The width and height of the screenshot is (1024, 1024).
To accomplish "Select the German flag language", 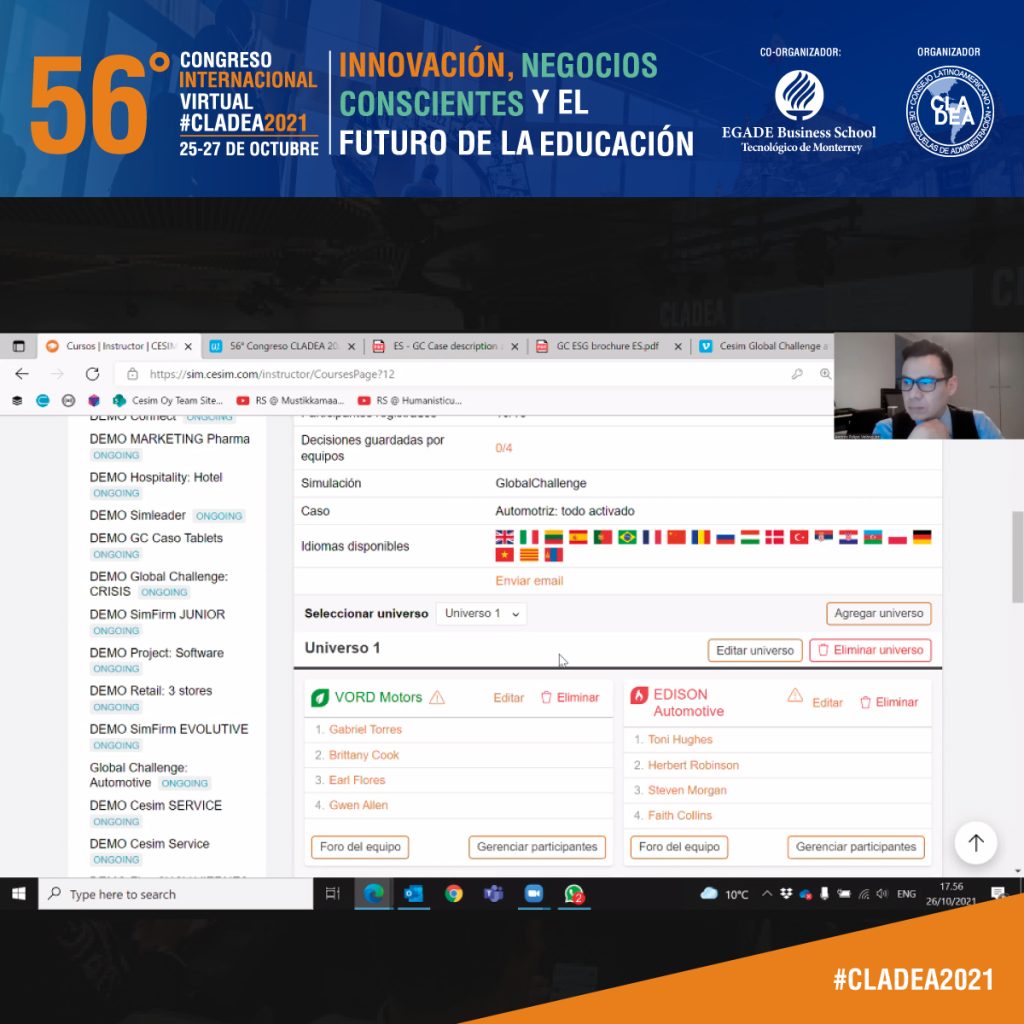I will tap(921, 537).
